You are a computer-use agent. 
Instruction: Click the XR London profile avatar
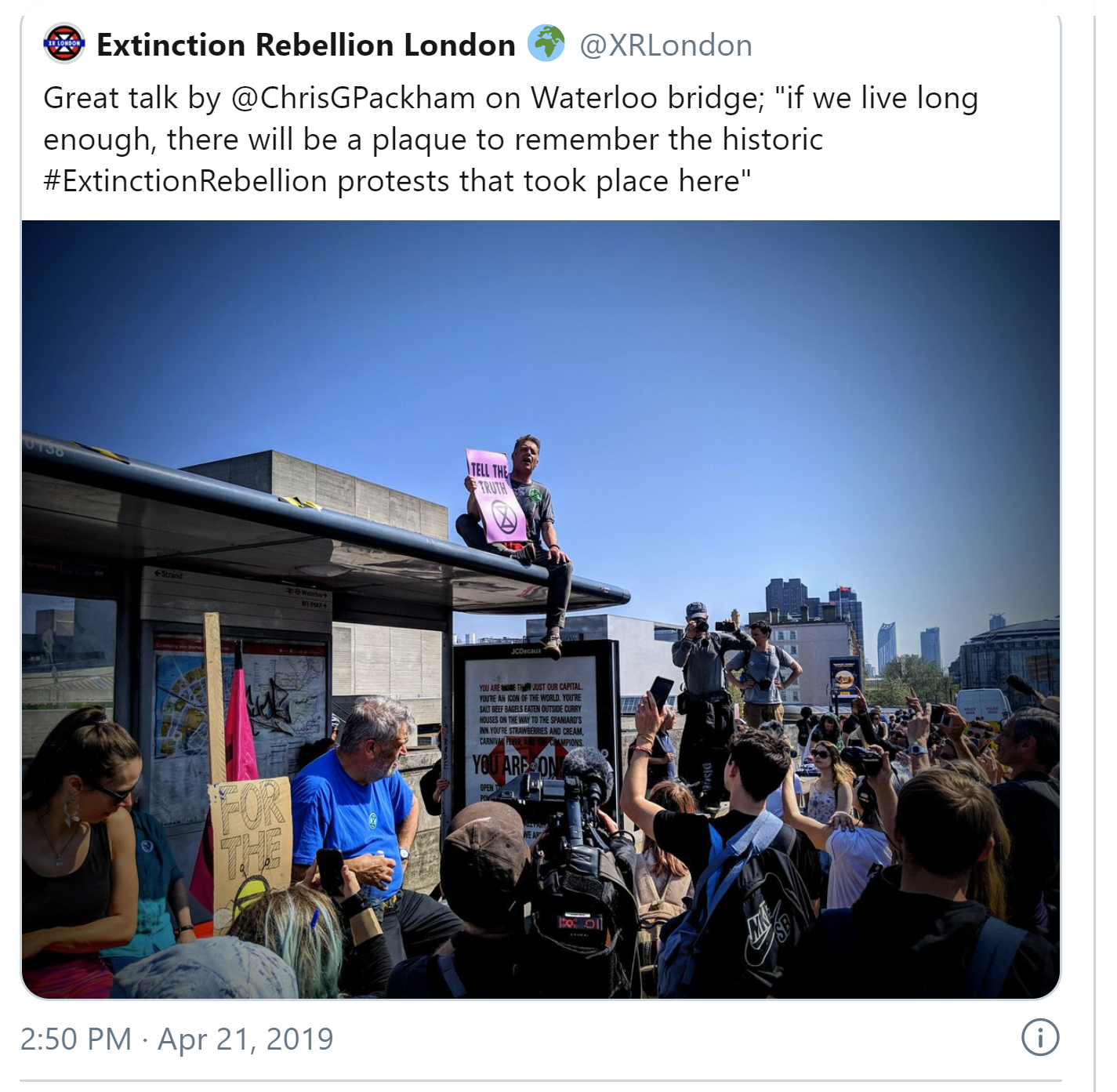coord(64,44)
